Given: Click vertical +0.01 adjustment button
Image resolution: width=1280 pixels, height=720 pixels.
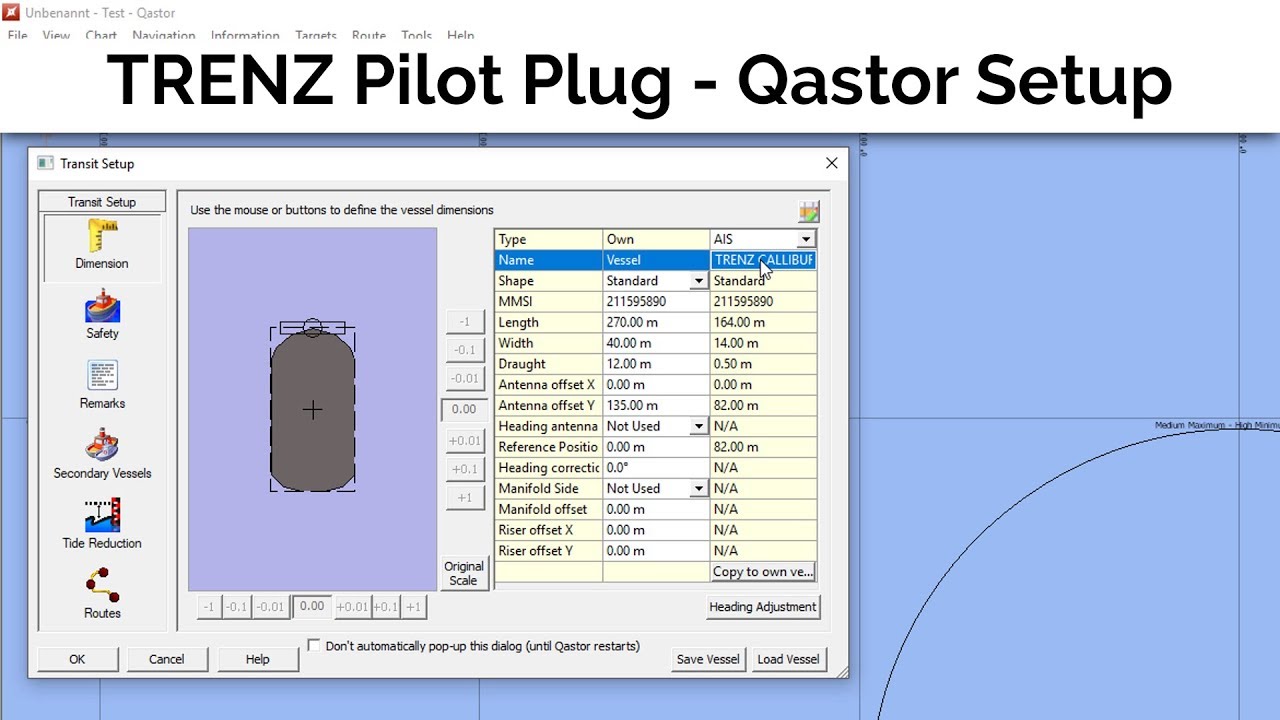Looking at the screenshot, I should coord(464,441).
